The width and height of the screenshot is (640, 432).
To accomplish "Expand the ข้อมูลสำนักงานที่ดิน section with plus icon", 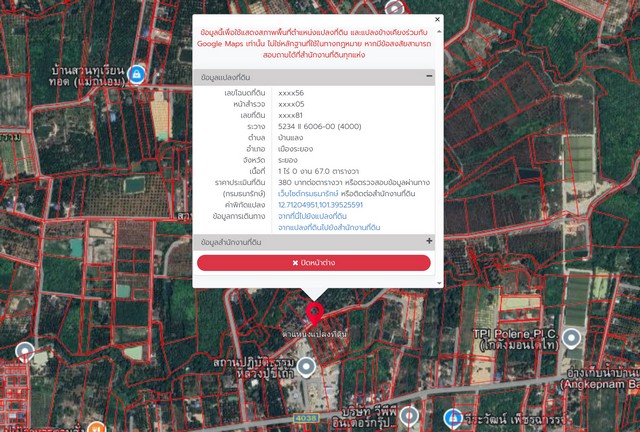I will 429,241.
